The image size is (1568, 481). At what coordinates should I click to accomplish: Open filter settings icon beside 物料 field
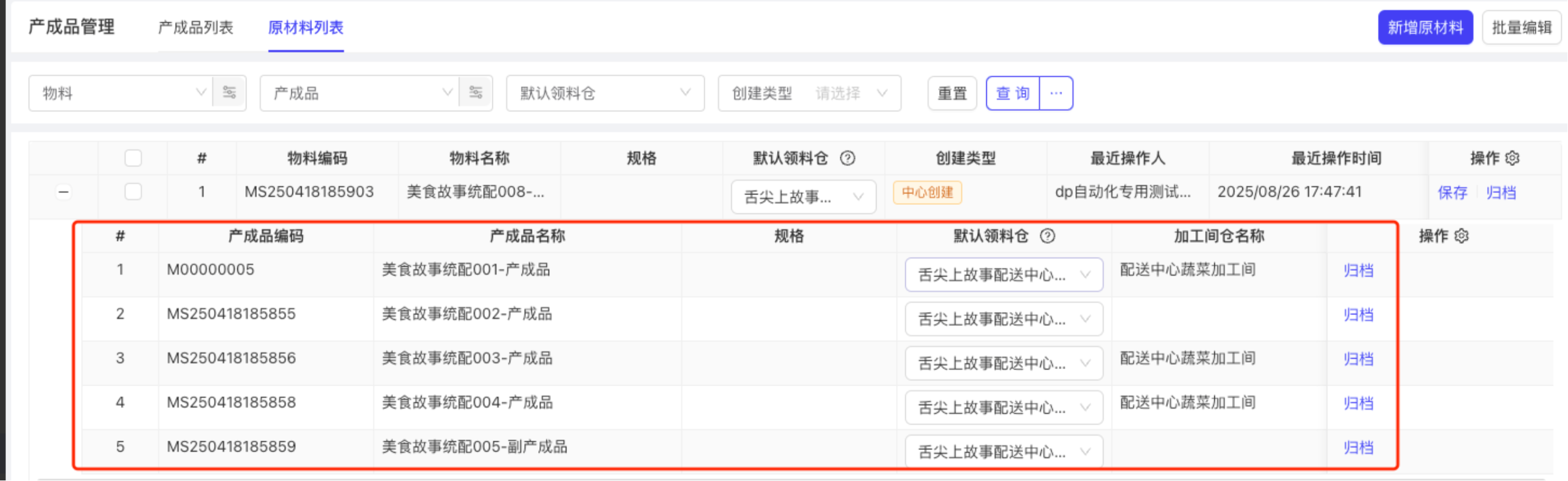click(230, 92)
